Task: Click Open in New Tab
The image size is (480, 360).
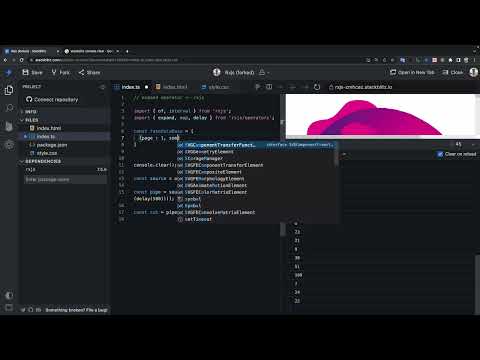Action: [412, 72]
